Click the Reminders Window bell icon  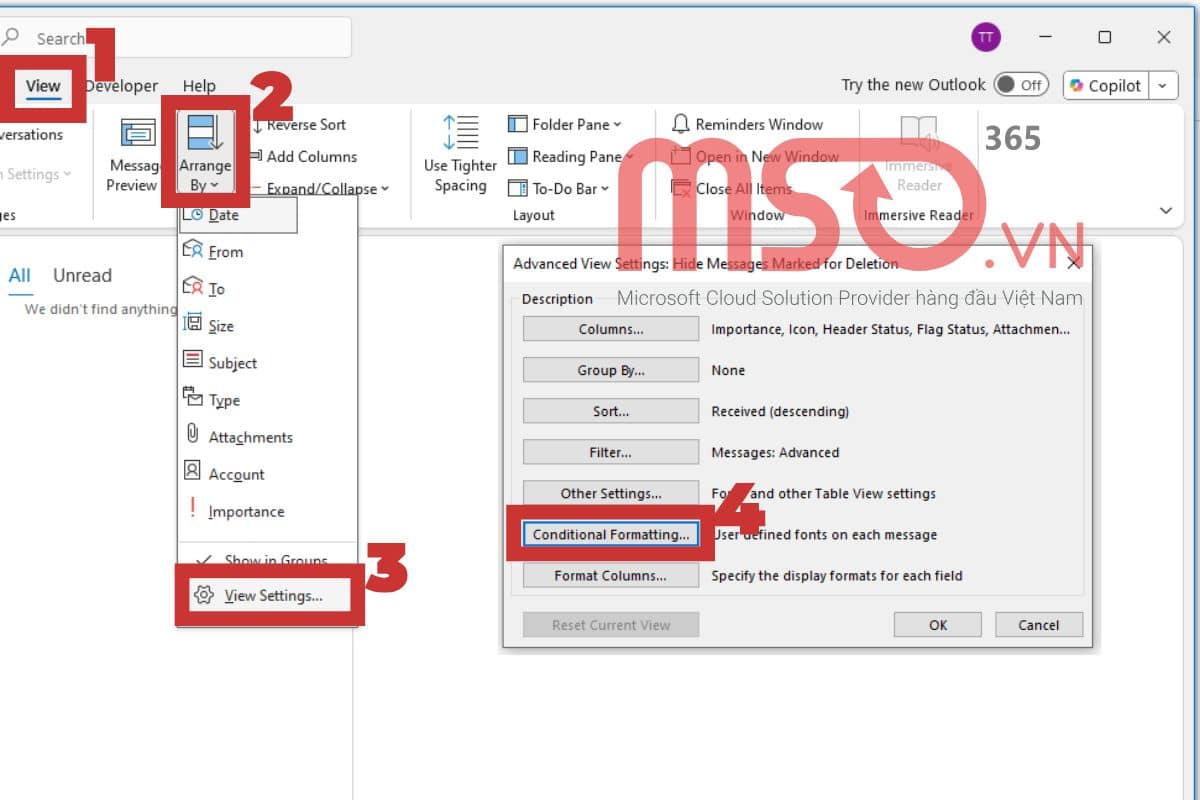(681, 124)
